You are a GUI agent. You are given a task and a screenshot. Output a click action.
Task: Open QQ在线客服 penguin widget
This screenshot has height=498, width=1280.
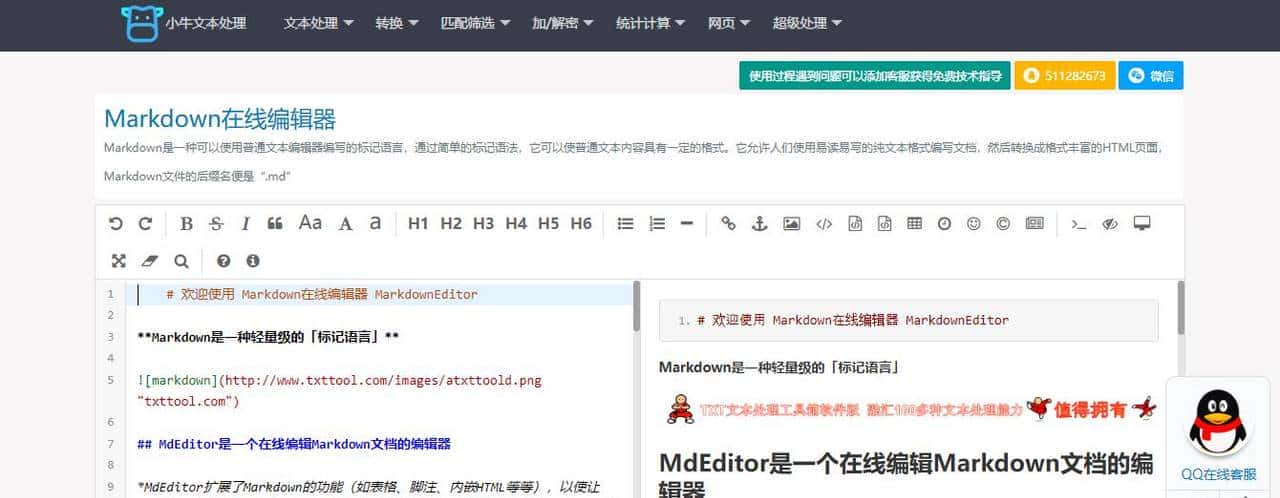coord(1219,432)
